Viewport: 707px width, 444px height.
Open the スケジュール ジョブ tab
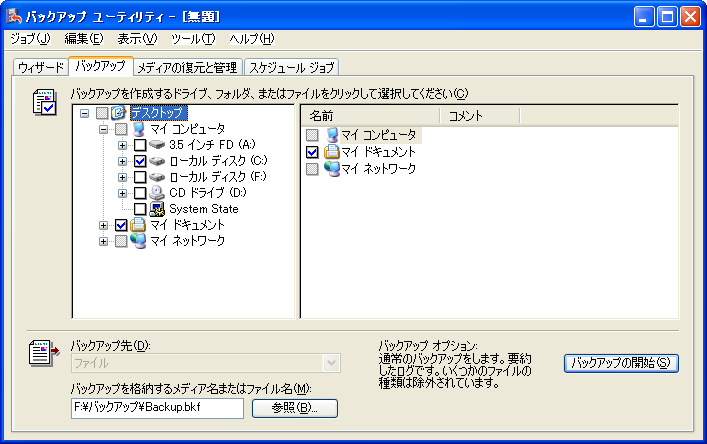coord(292,67)
